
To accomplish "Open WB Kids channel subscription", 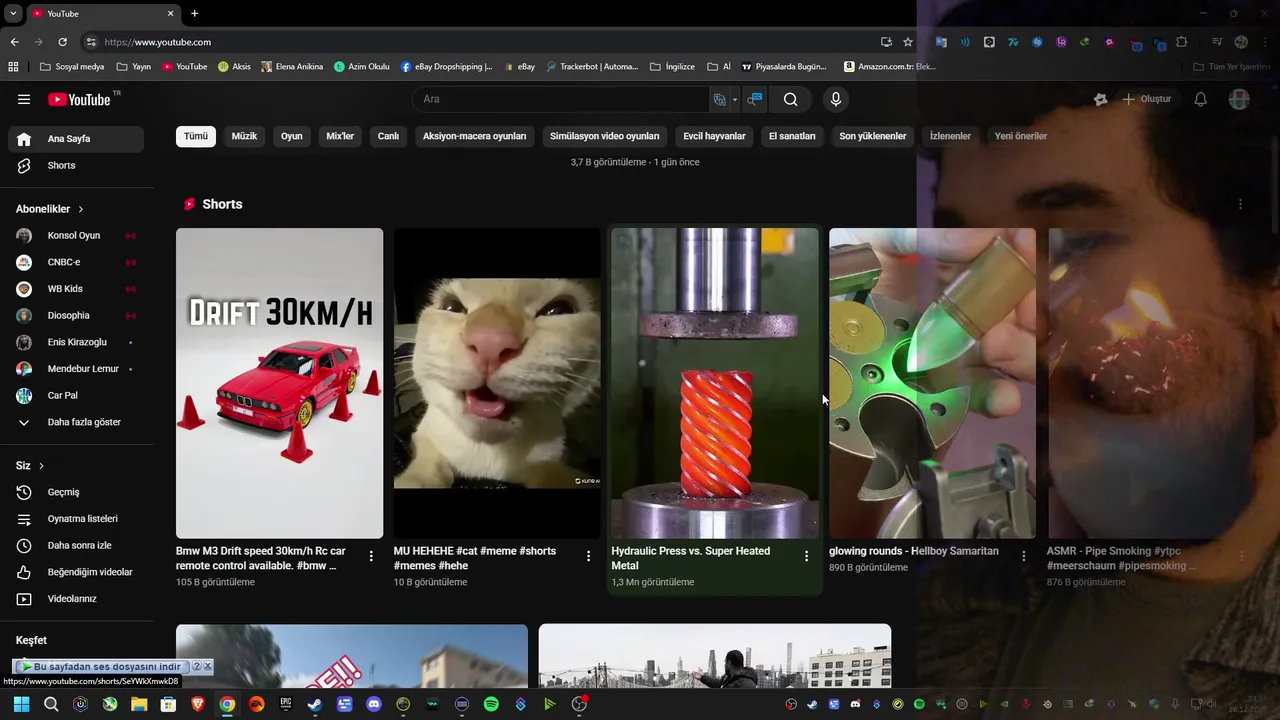I will [x=76, y=289].
